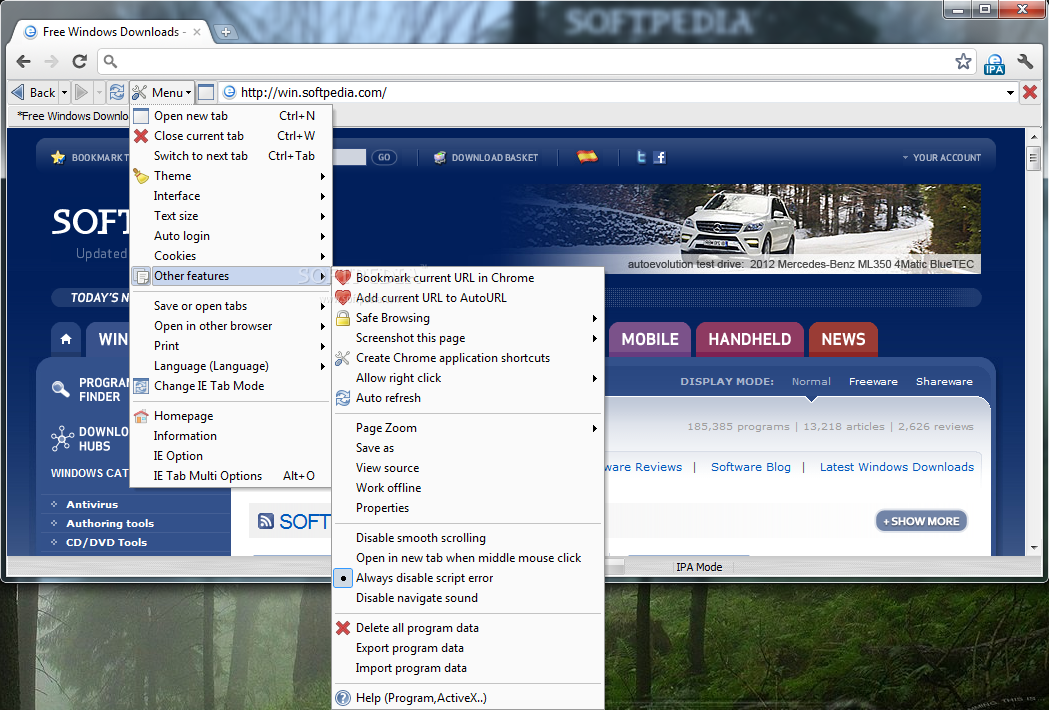The height and width of the screenshot is (710, 1049).
Task: Toggle Auto refresh option
Action: (468, 398)
